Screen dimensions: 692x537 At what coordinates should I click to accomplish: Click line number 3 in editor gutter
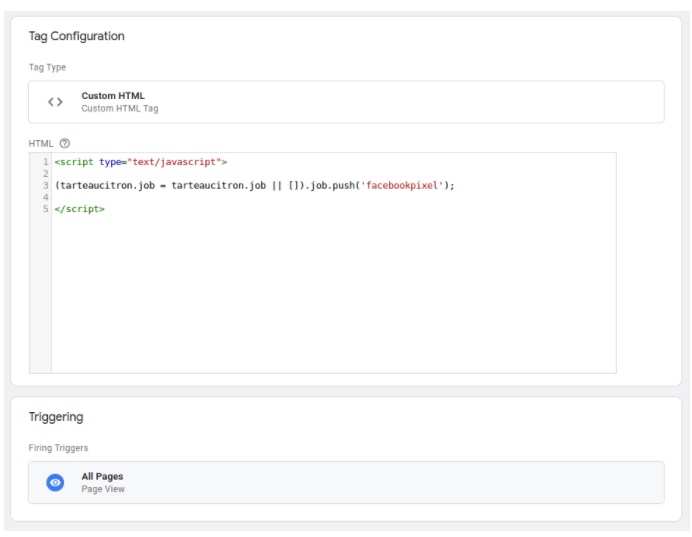(x=45, y=186)
